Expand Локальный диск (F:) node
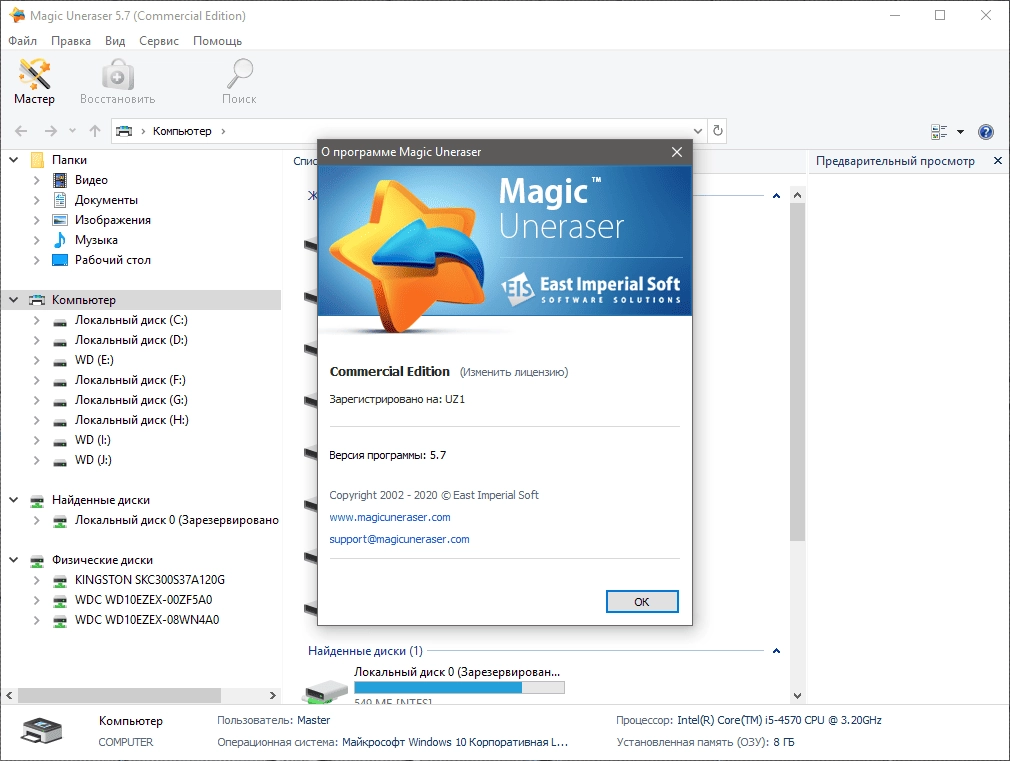 [37, 380]
